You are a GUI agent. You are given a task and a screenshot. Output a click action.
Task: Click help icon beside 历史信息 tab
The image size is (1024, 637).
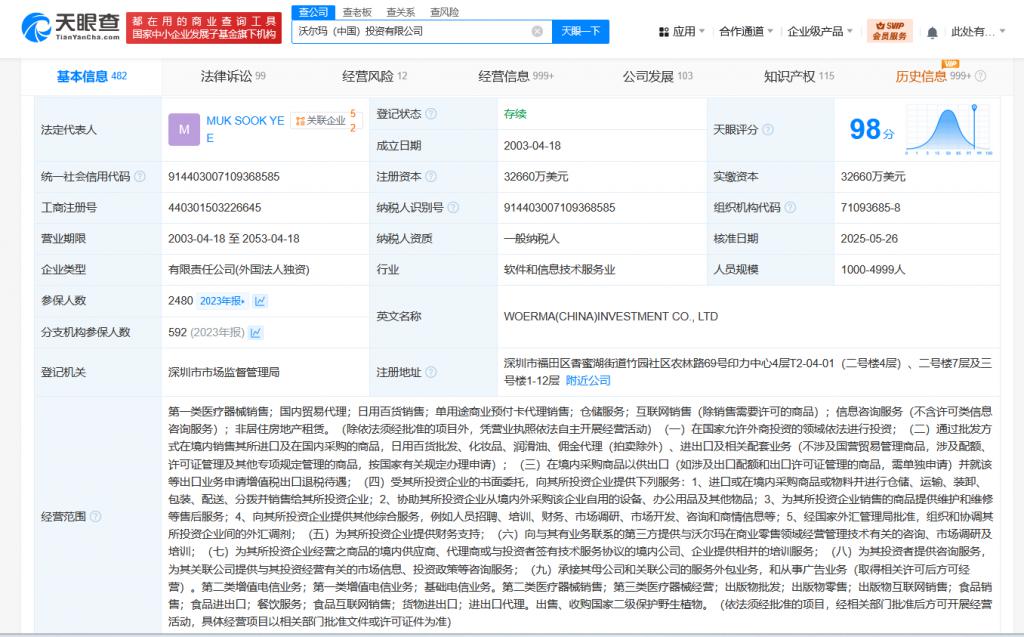pyautogui.click(x=980, y=76)
